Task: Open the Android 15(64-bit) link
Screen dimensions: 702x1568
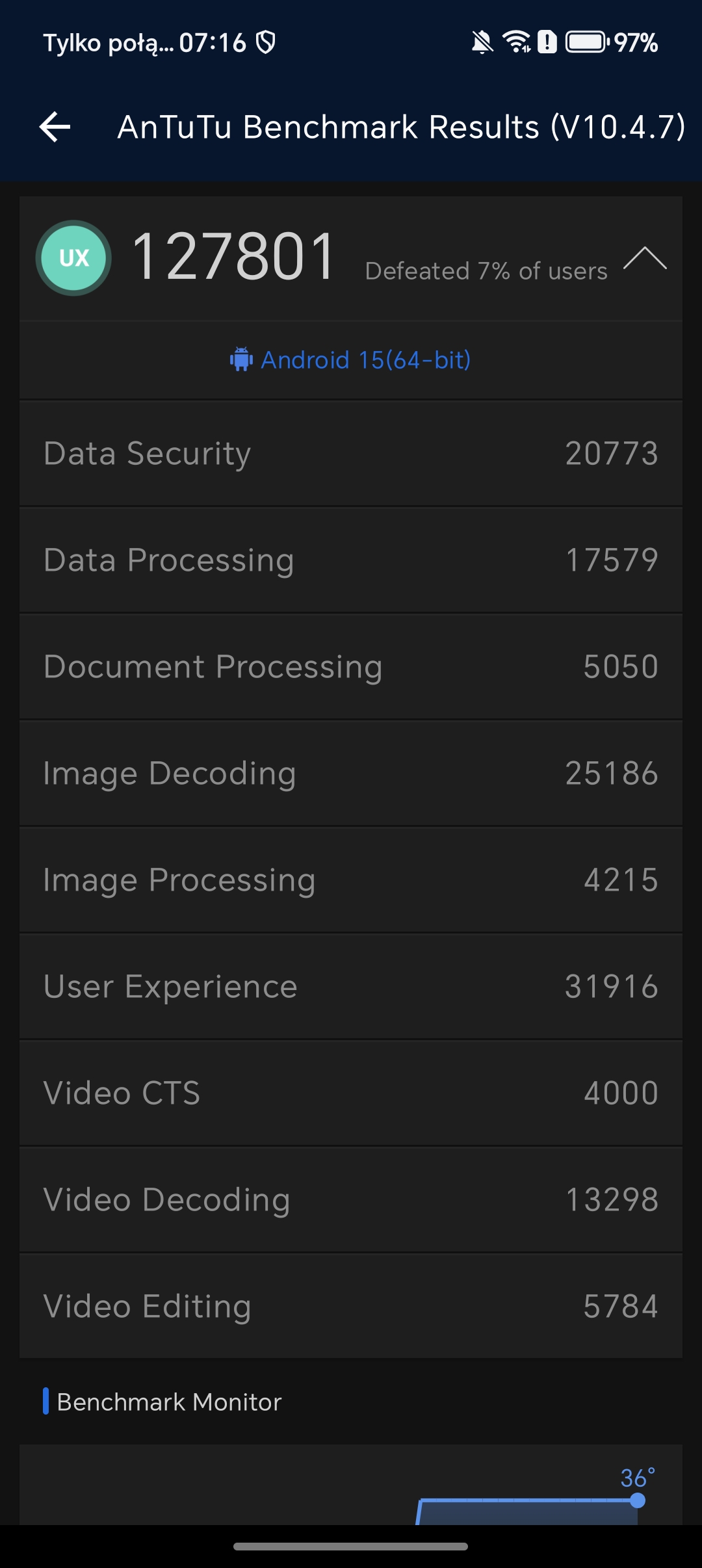Action: (365, 359)
